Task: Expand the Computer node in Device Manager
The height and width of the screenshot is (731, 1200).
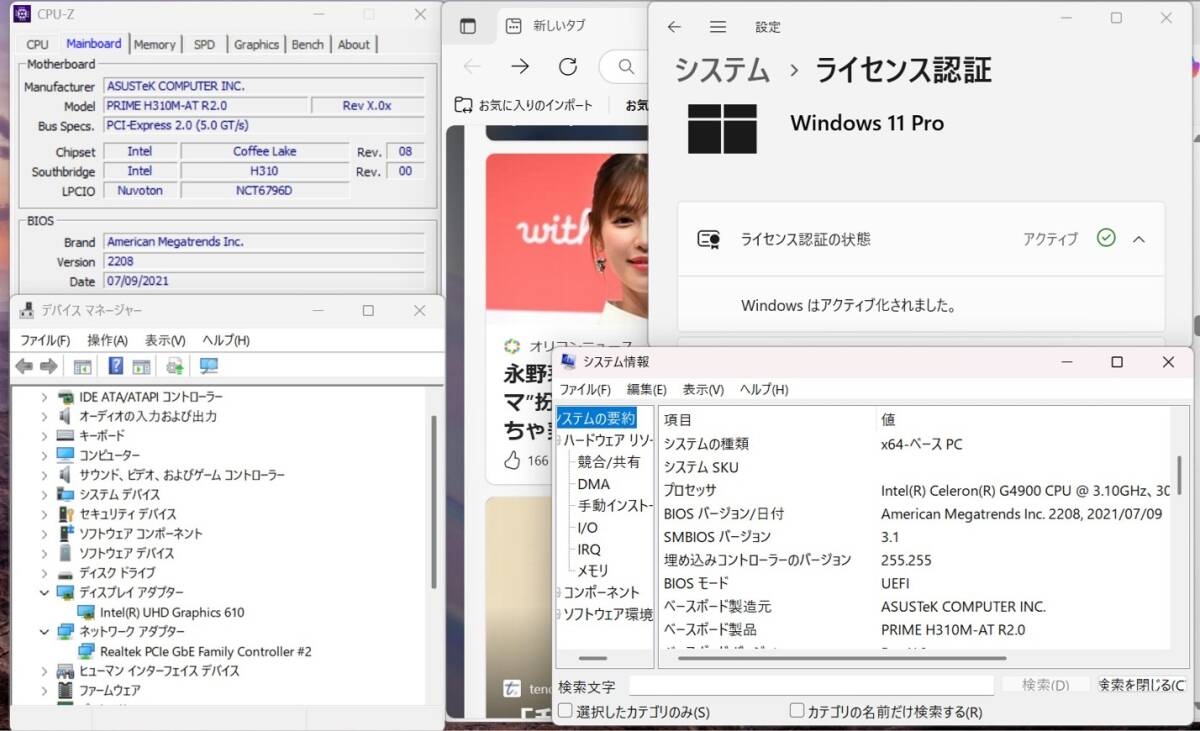Action: pyautogui.click(x=44, y=455)
